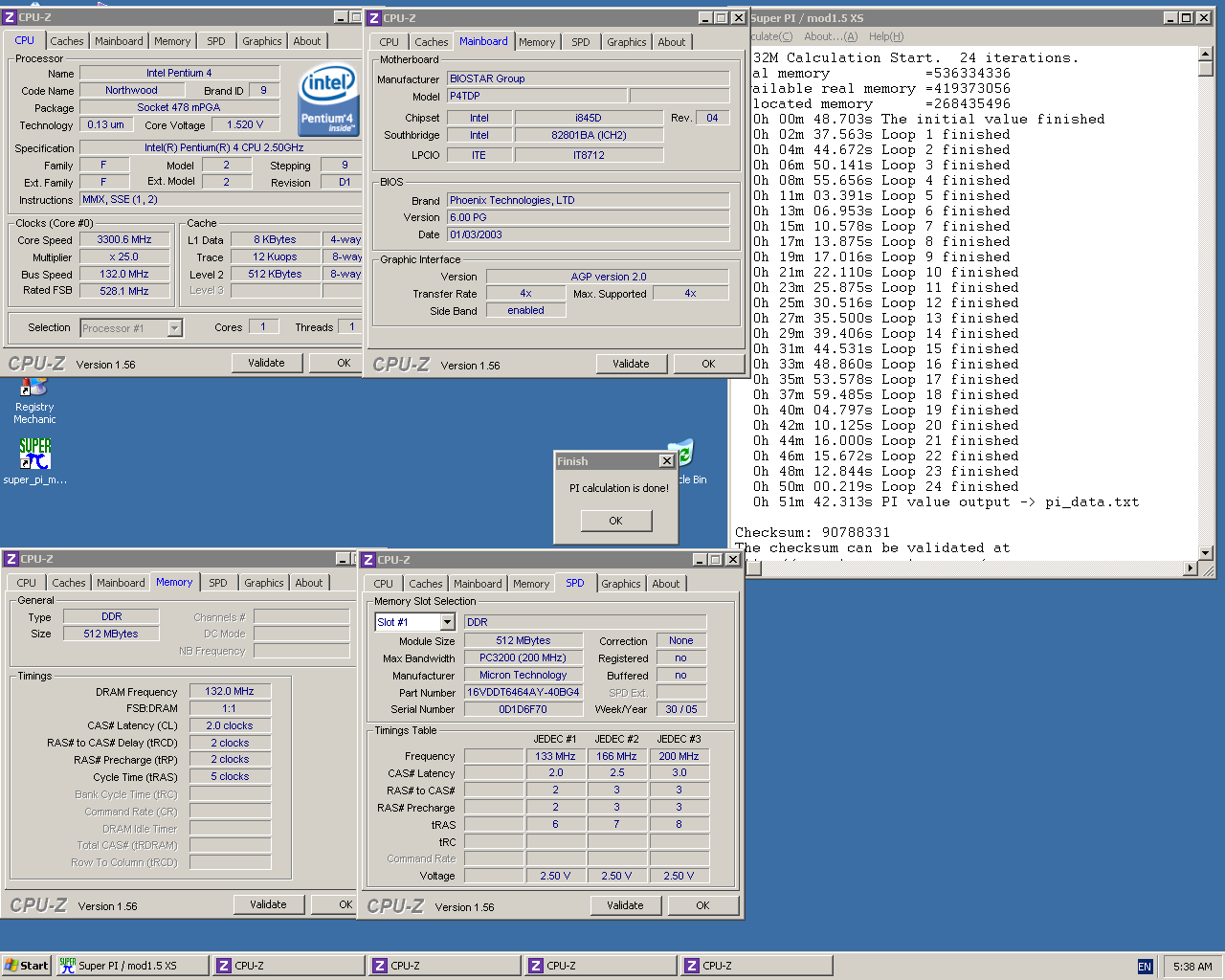Click Super PI horizontal scrollbar right arrow

point(1191,568)
